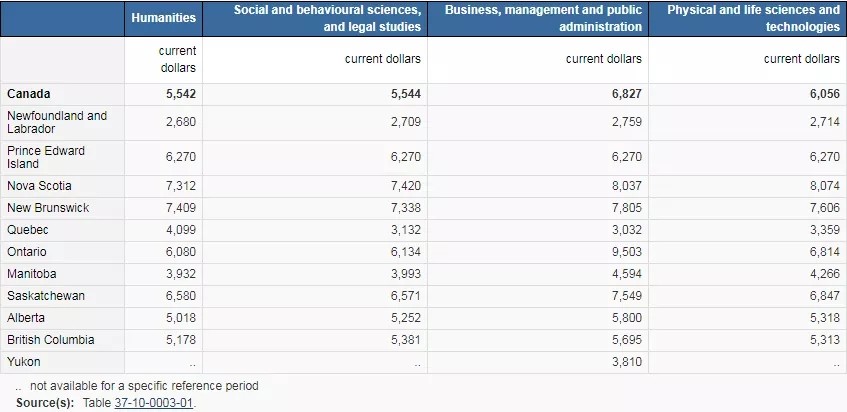Click the British Columbia row label
This screenshot has height=412, width=847.
(x=51, y=340)
